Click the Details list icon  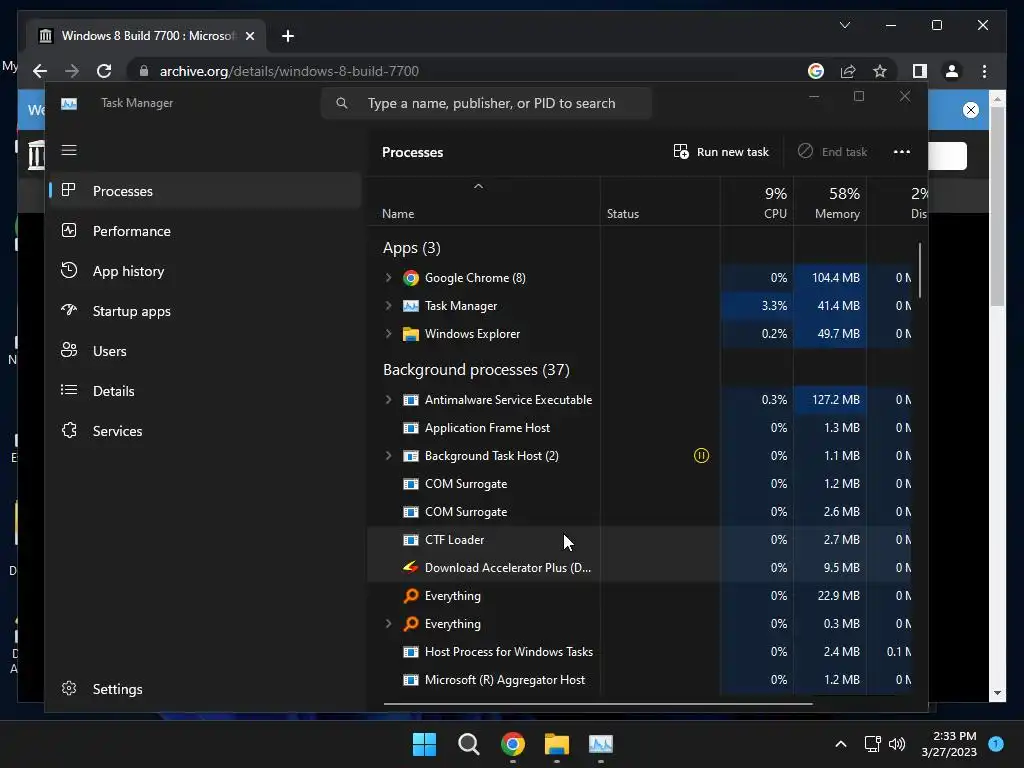tap(69, 390)
